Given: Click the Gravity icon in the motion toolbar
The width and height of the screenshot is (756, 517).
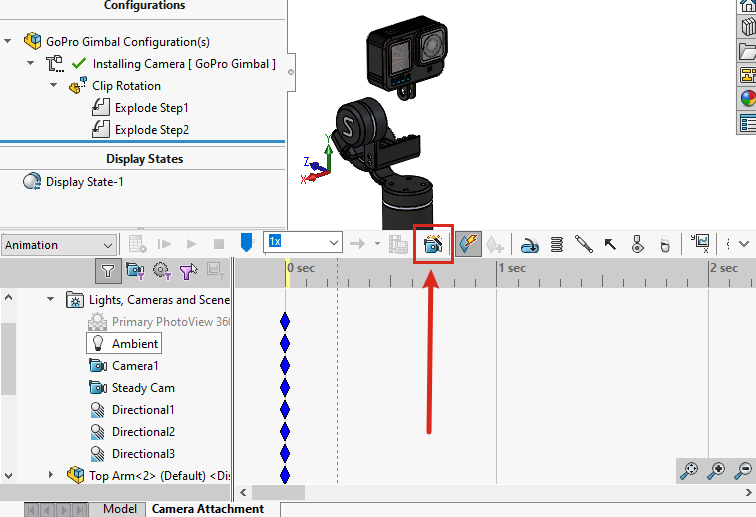Looking at the screenshot, I should coord(662,244).
